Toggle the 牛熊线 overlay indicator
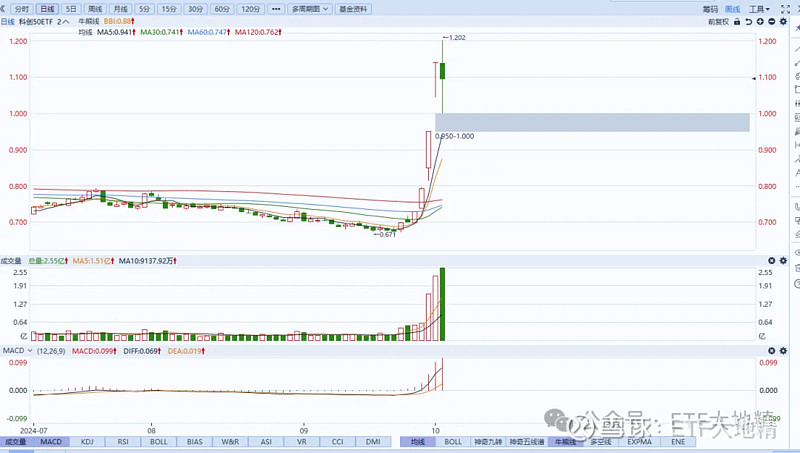 click(x=567, y=441)
